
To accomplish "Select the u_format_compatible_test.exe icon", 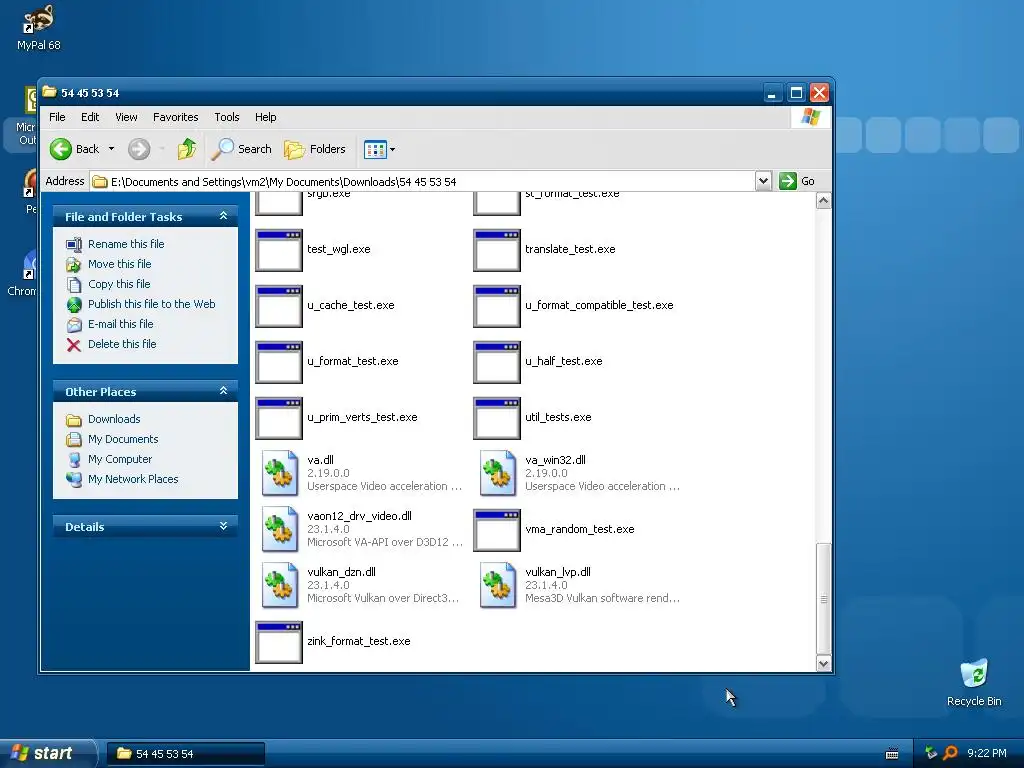I will click(497, 306).
